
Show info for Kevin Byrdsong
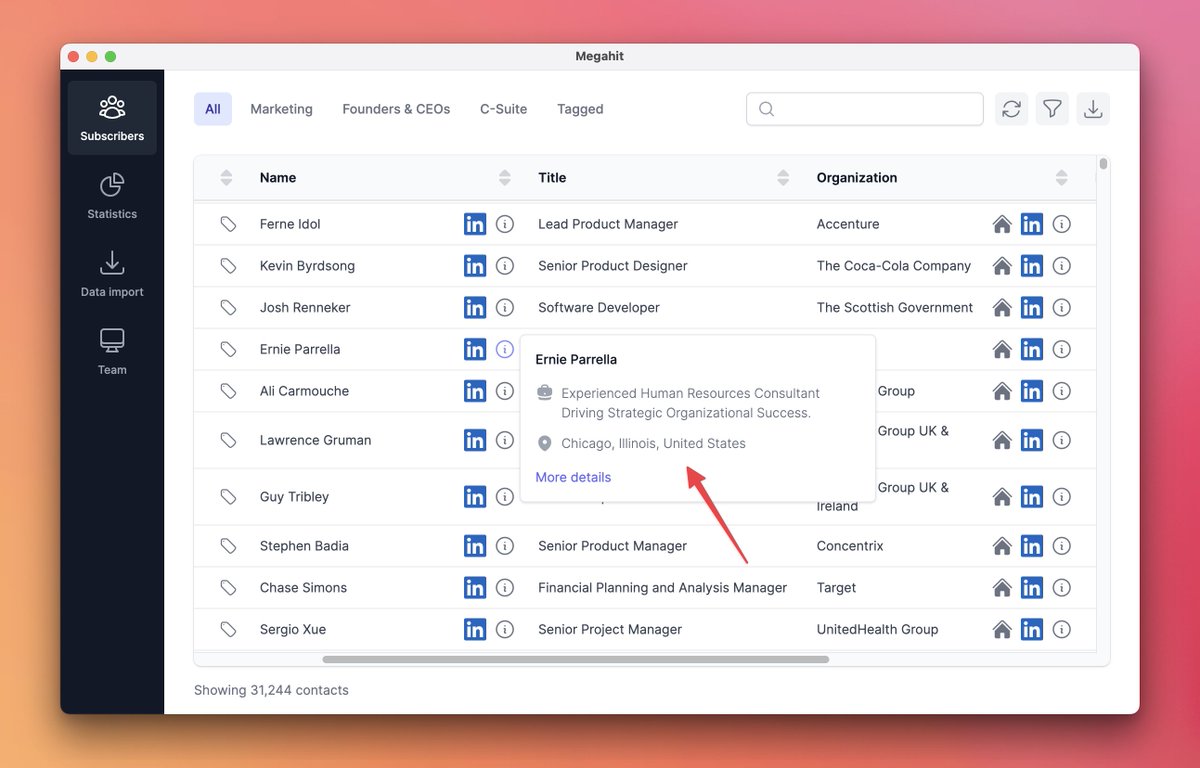coord(505,266)
